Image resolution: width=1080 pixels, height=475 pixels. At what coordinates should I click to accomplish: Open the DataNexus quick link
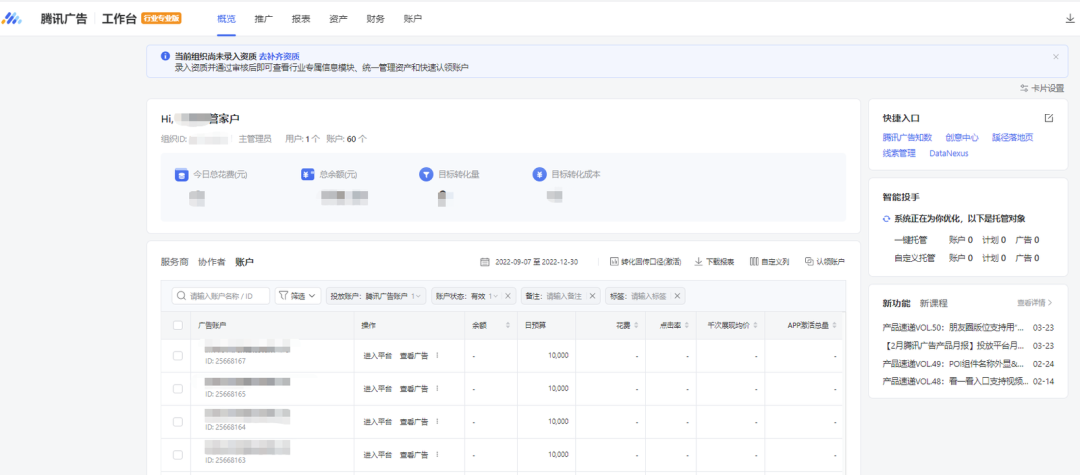[x=948, y=153]
